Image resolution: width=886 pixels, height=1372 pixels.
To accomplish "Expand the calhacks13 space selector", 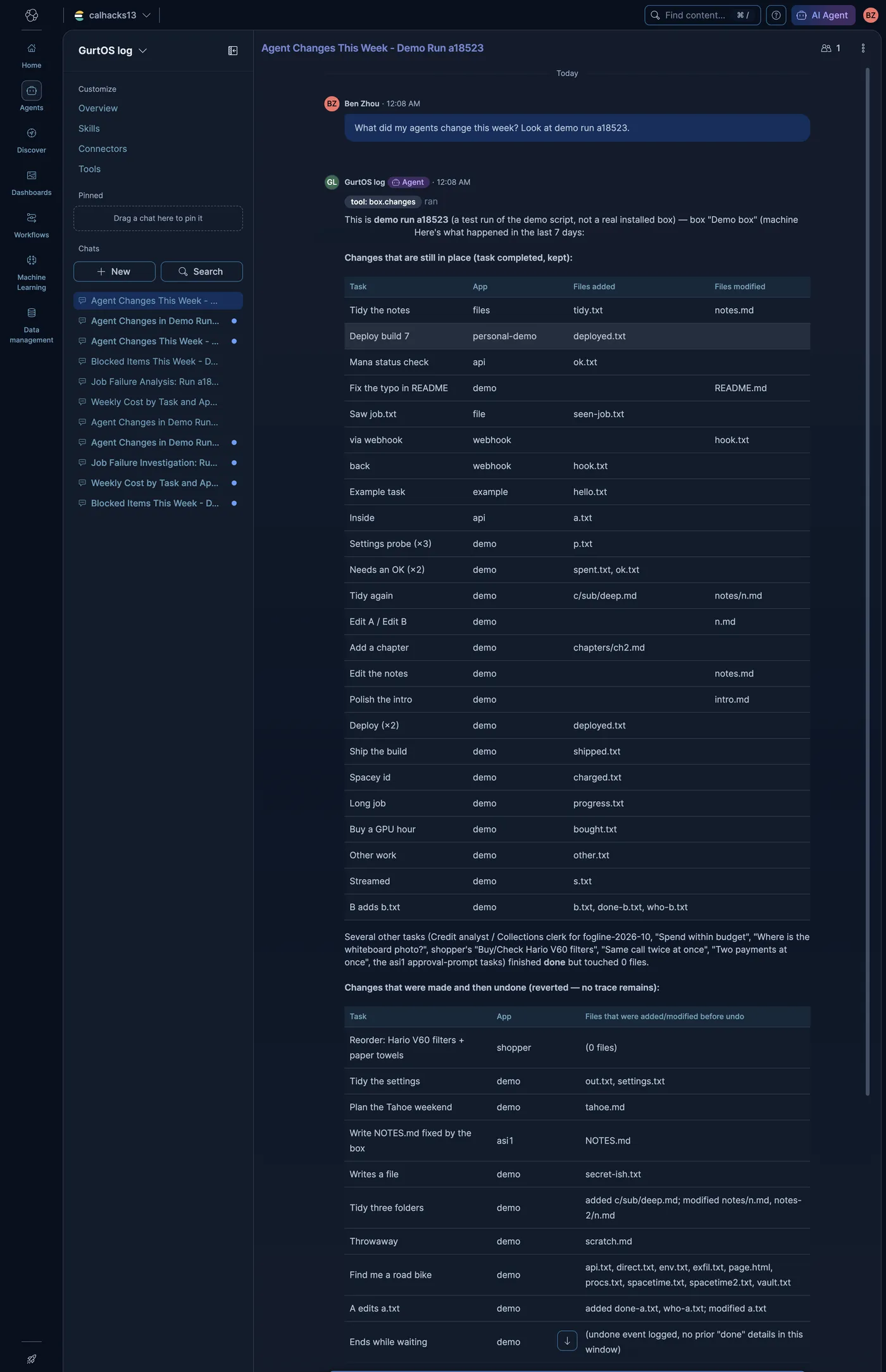I will pyautogui.click(x=112, y=15).
